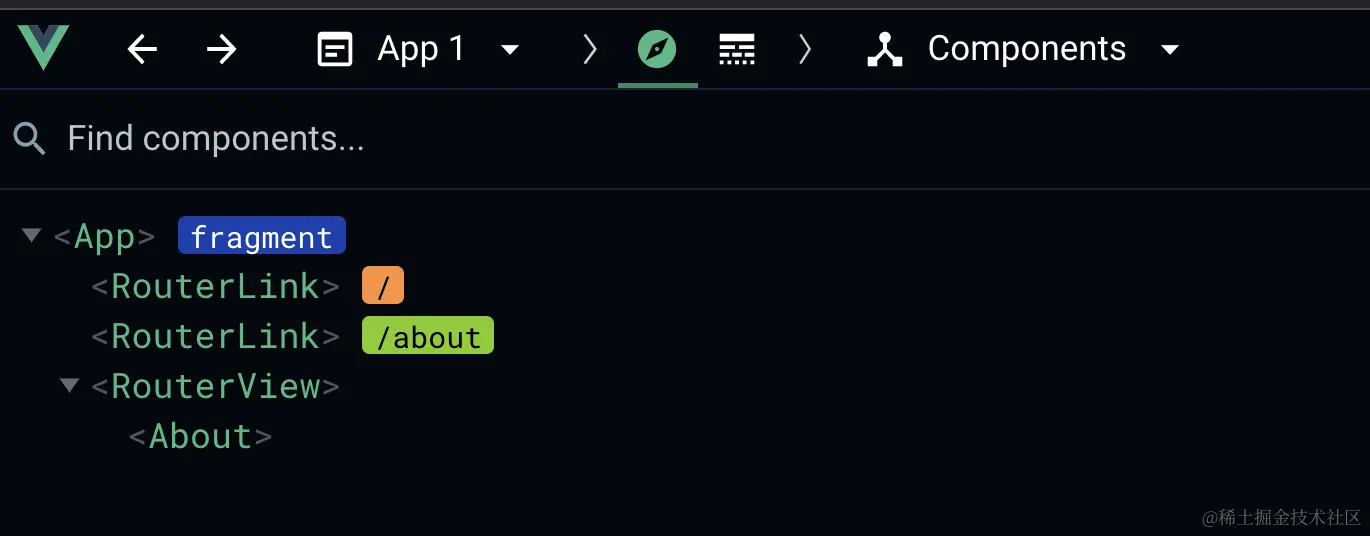Select the RouterView component node
1370x536 pixels.
[x=216, y=386]
